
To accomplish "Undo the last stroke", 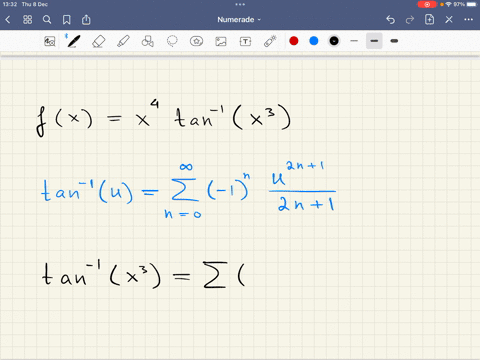I will tap(390, 20).
